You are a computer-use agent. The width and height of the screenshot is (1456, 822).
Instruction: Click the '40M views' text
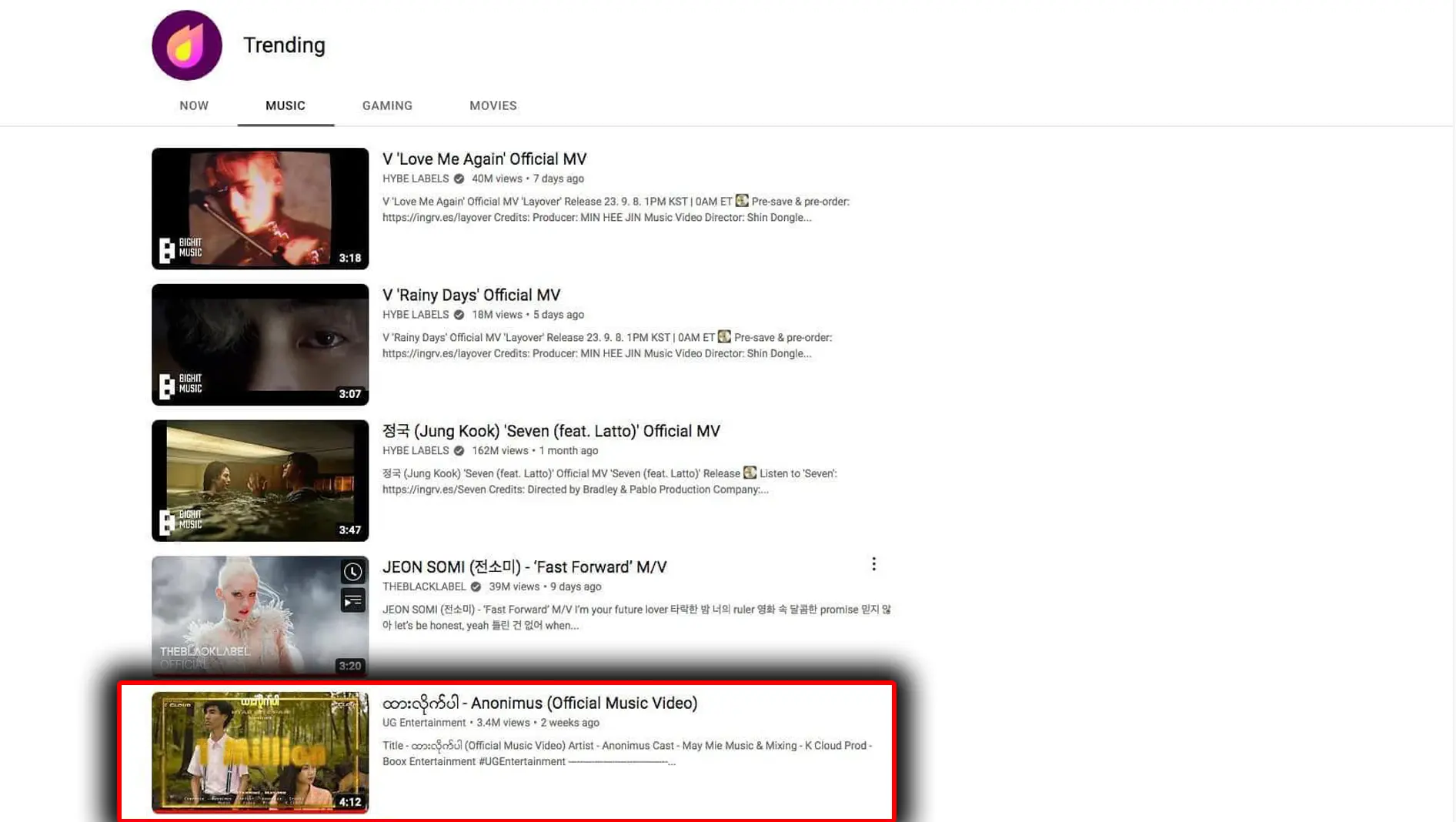(x=497, y=179)
